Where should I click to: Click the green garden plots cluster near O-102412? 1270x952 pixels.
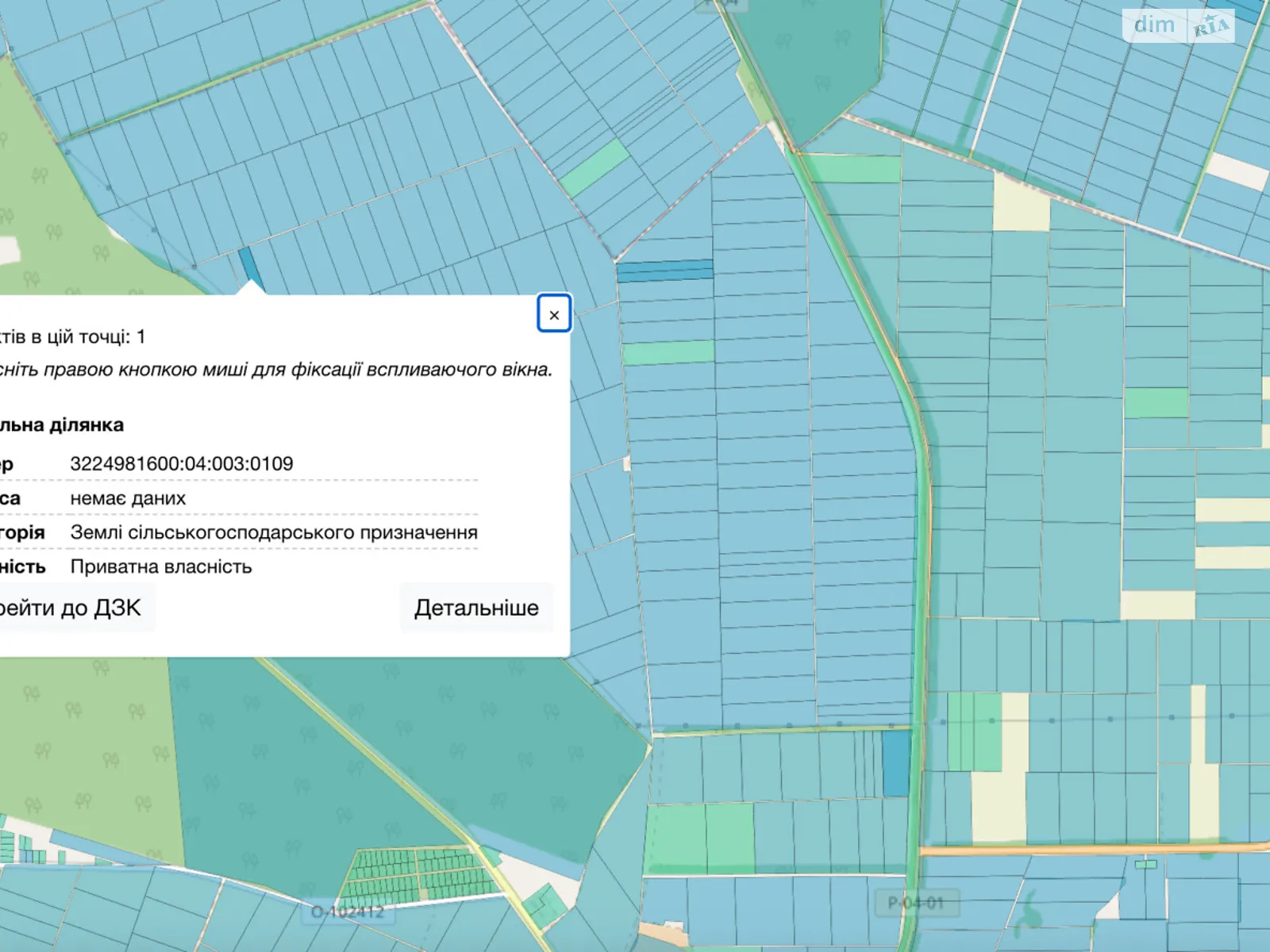click(x=421, y=875)
